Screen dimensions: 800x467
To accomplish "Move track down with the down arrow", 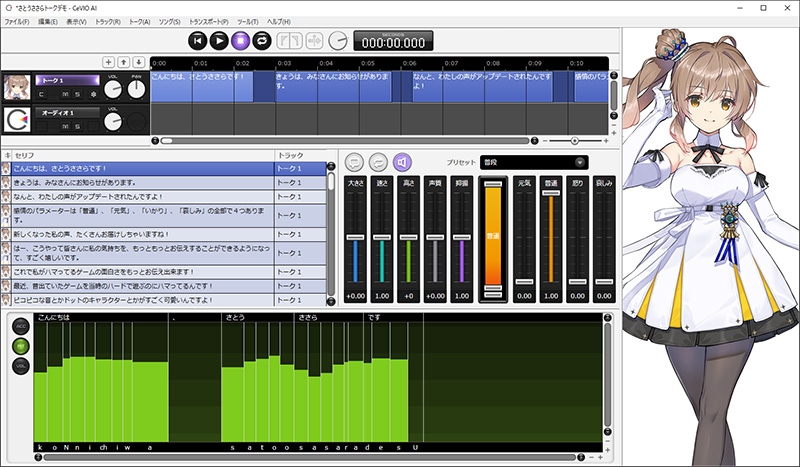I will point(139,62).
